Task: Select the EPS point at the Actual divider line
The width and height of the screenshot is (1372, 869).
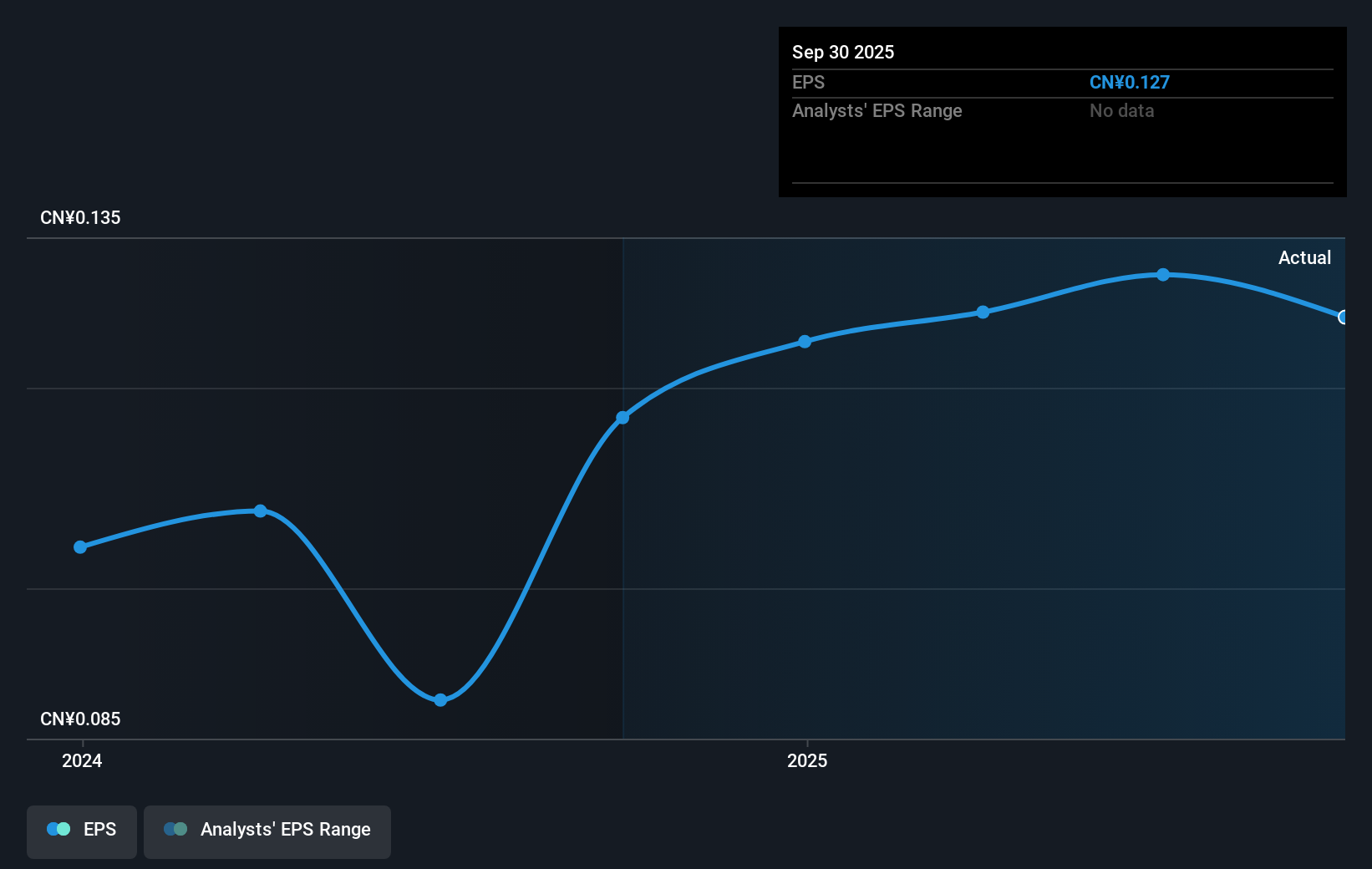Action: (623, 417)
